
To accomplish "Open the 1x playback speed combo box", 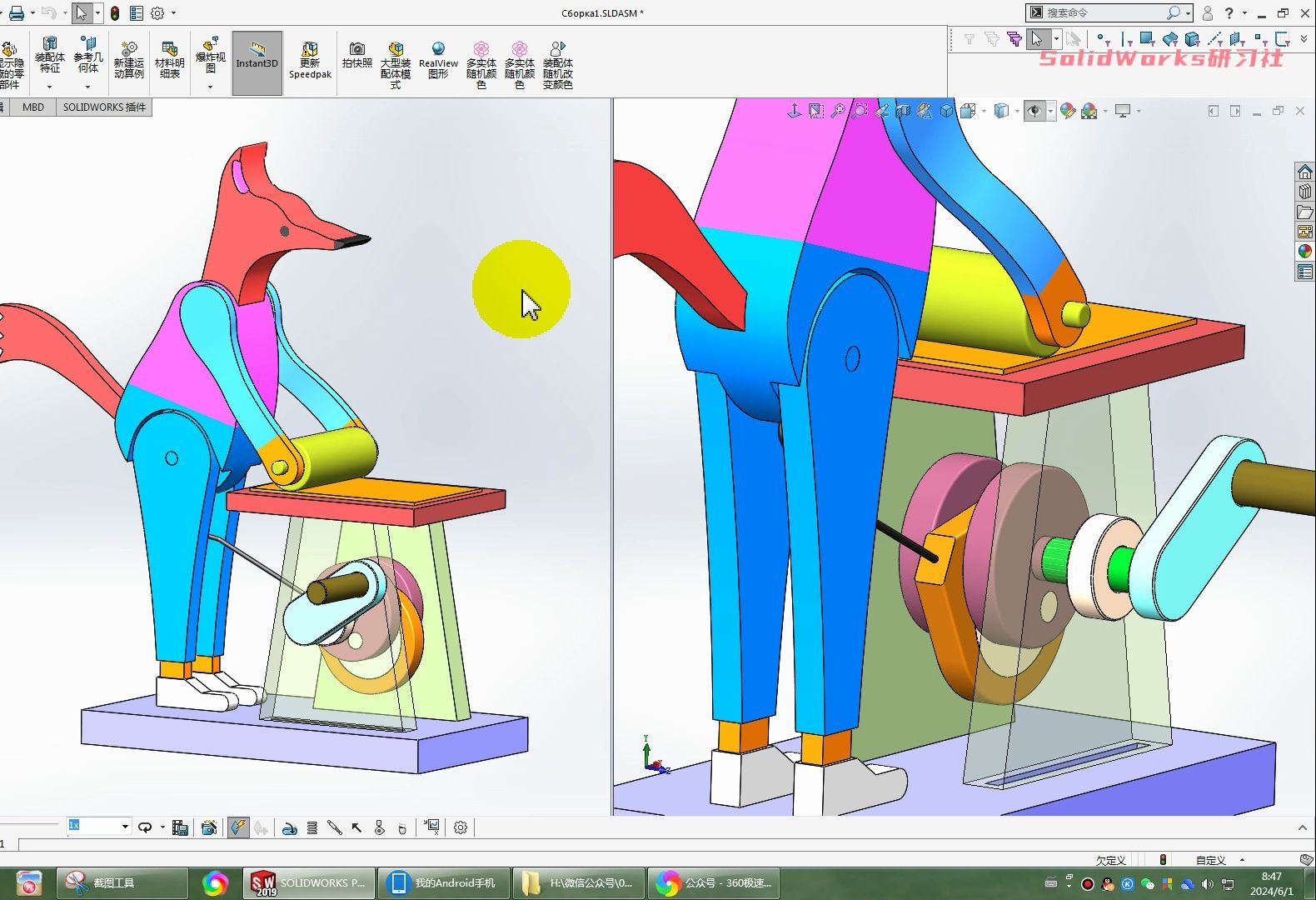I will [98, 826].
